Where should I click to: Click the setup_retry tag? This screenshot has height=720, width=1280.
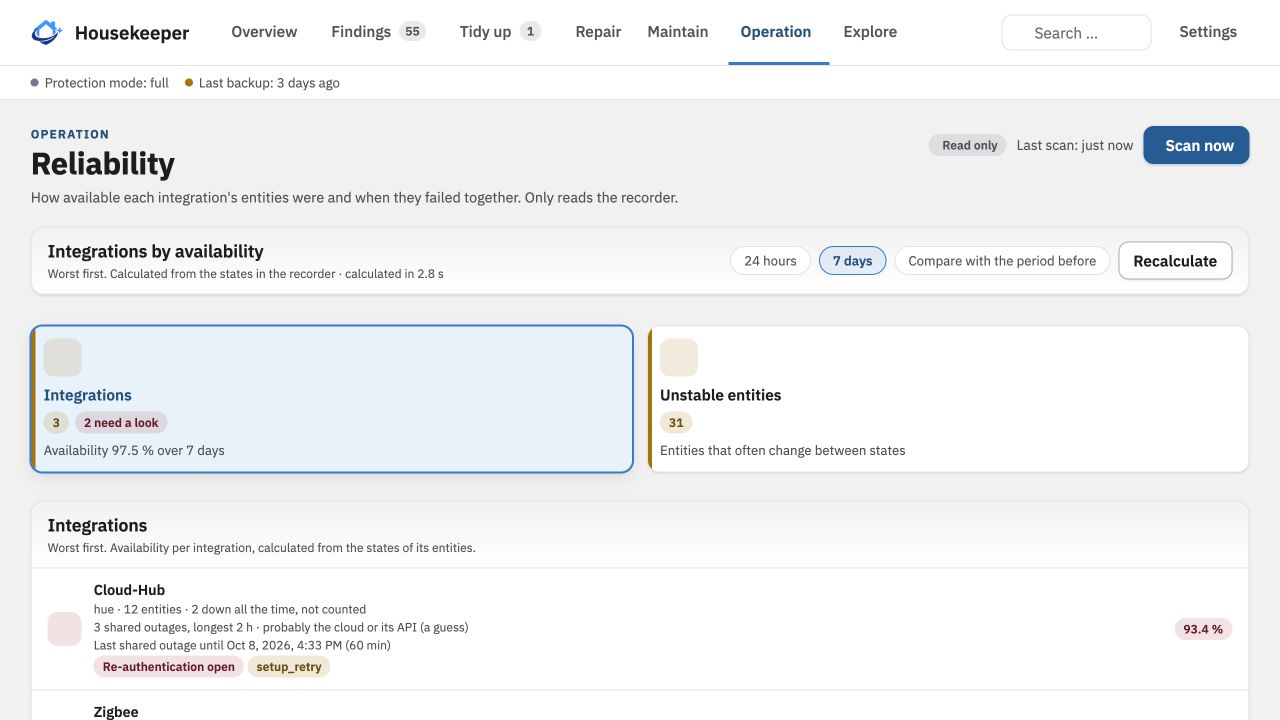(x=289, y=667)
